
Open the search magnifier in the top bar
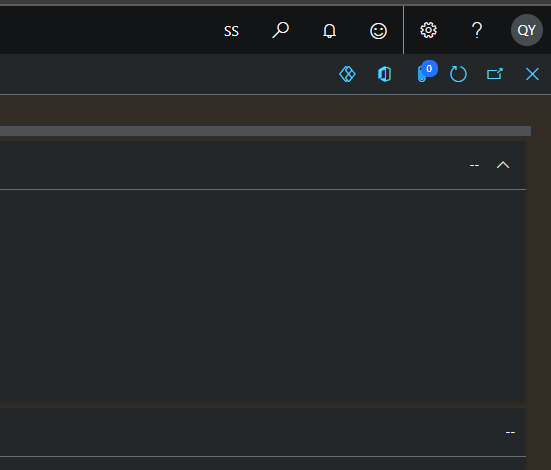point(280,30)
